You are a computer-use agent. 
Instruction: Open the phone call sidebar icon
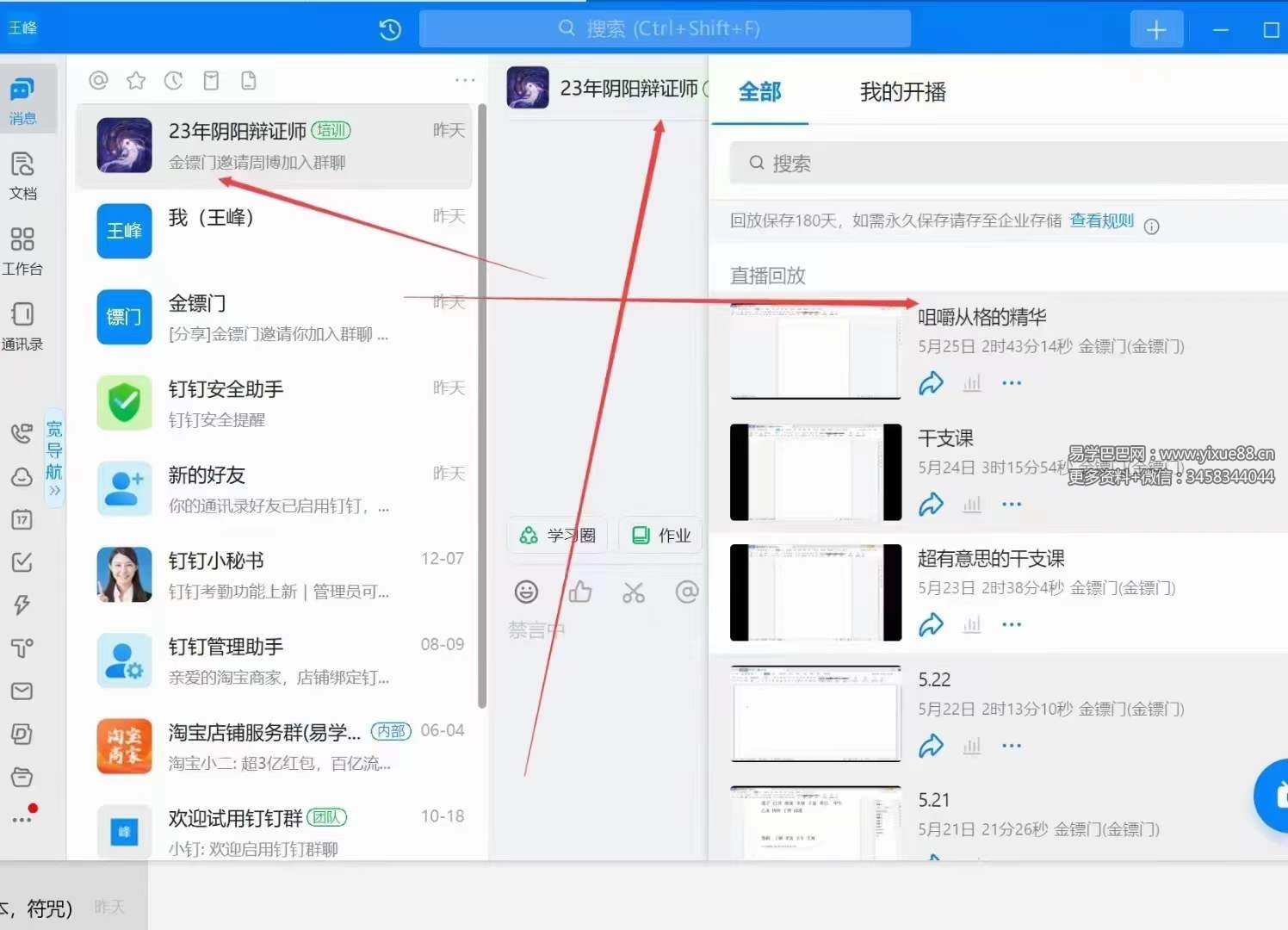(x=22, y=433)
